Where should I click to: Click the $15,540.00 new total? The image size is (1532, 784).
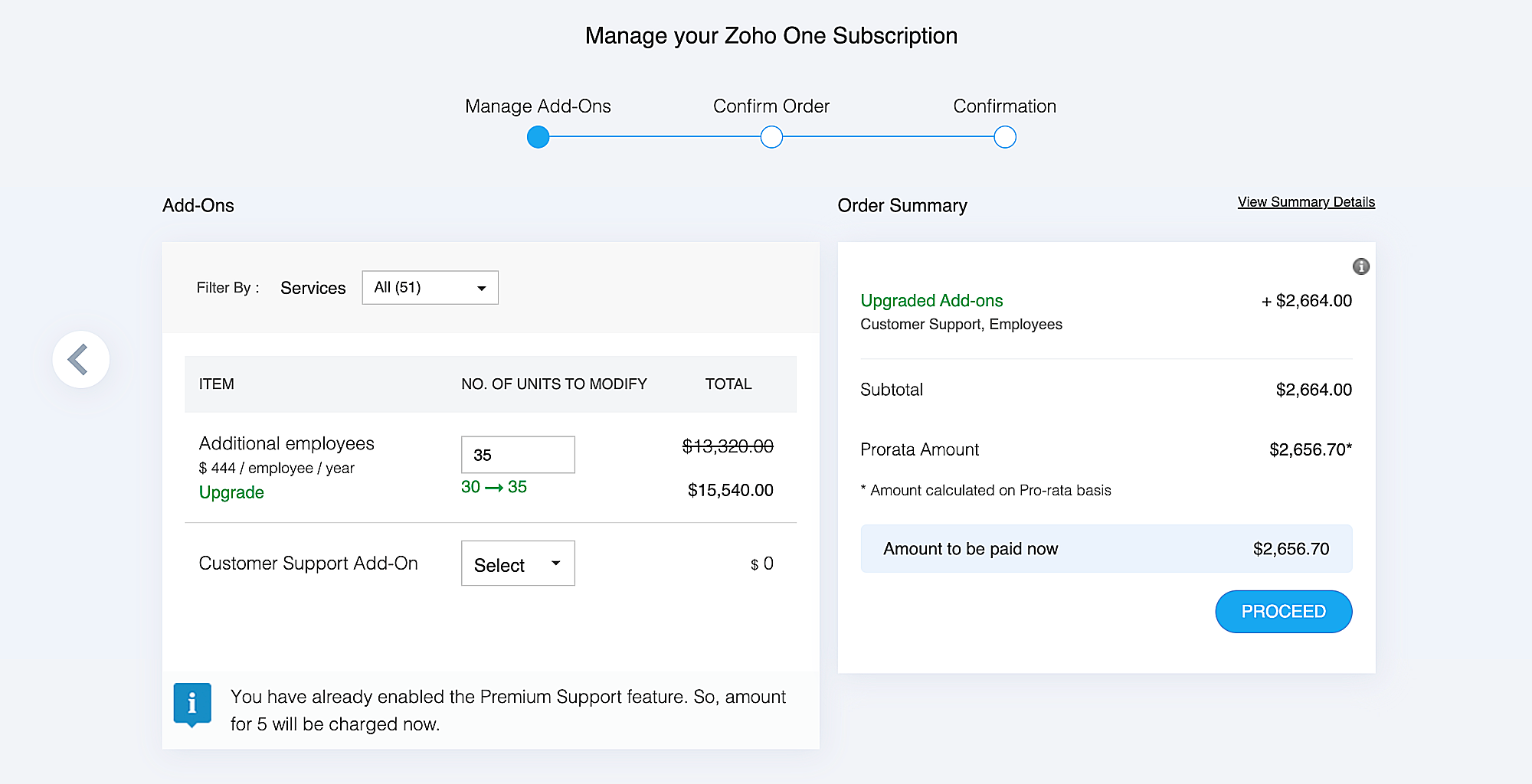730,490
